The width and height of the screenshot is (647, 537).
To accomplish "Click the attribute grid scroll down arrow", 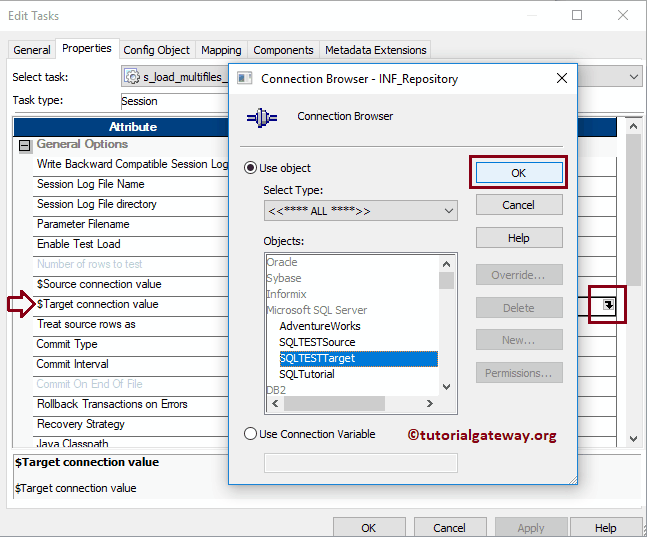I will click(x=633, y=439).
